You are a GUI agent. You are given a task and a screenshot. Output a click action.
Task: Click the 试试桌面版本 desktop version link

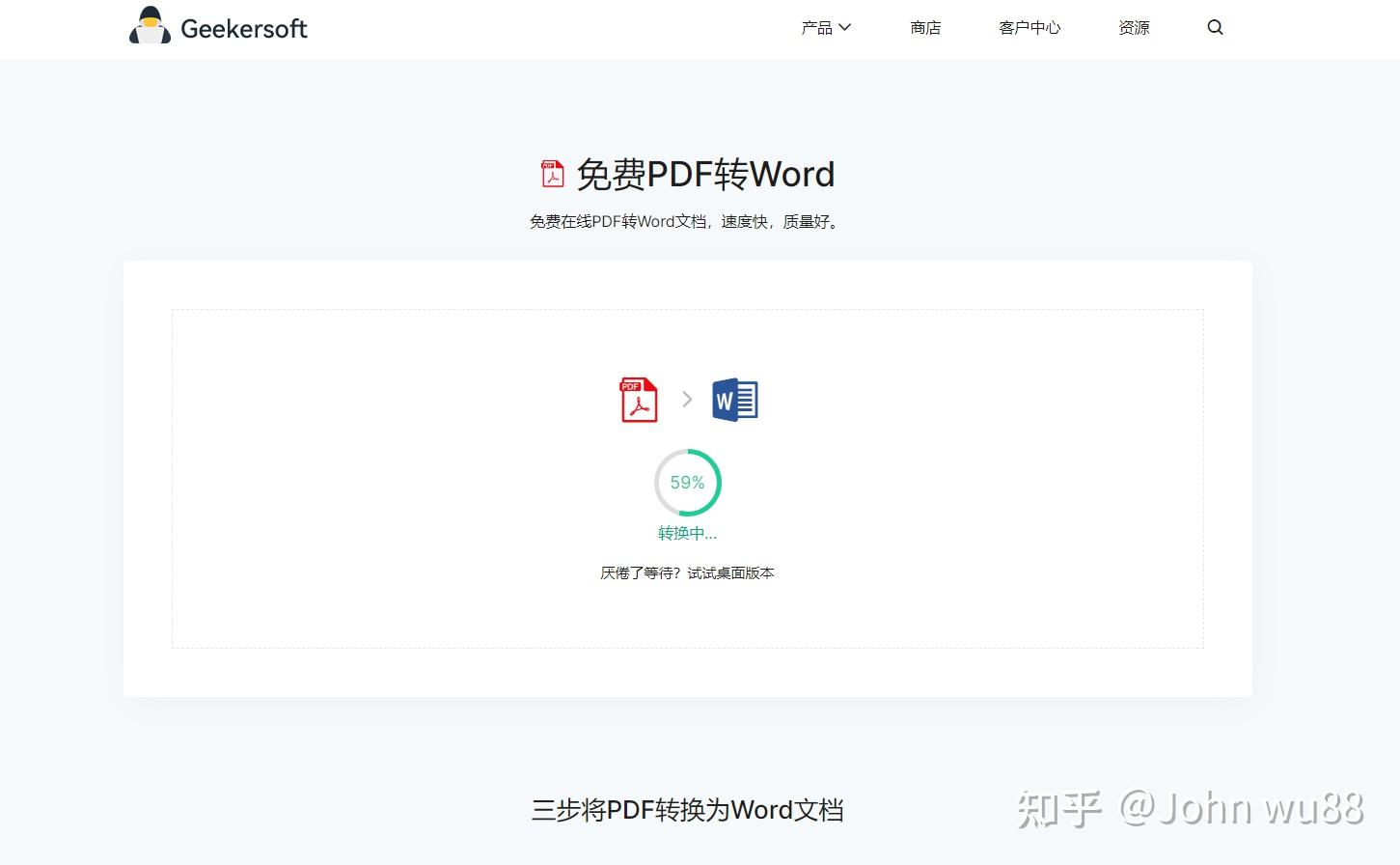click(730, 572)
